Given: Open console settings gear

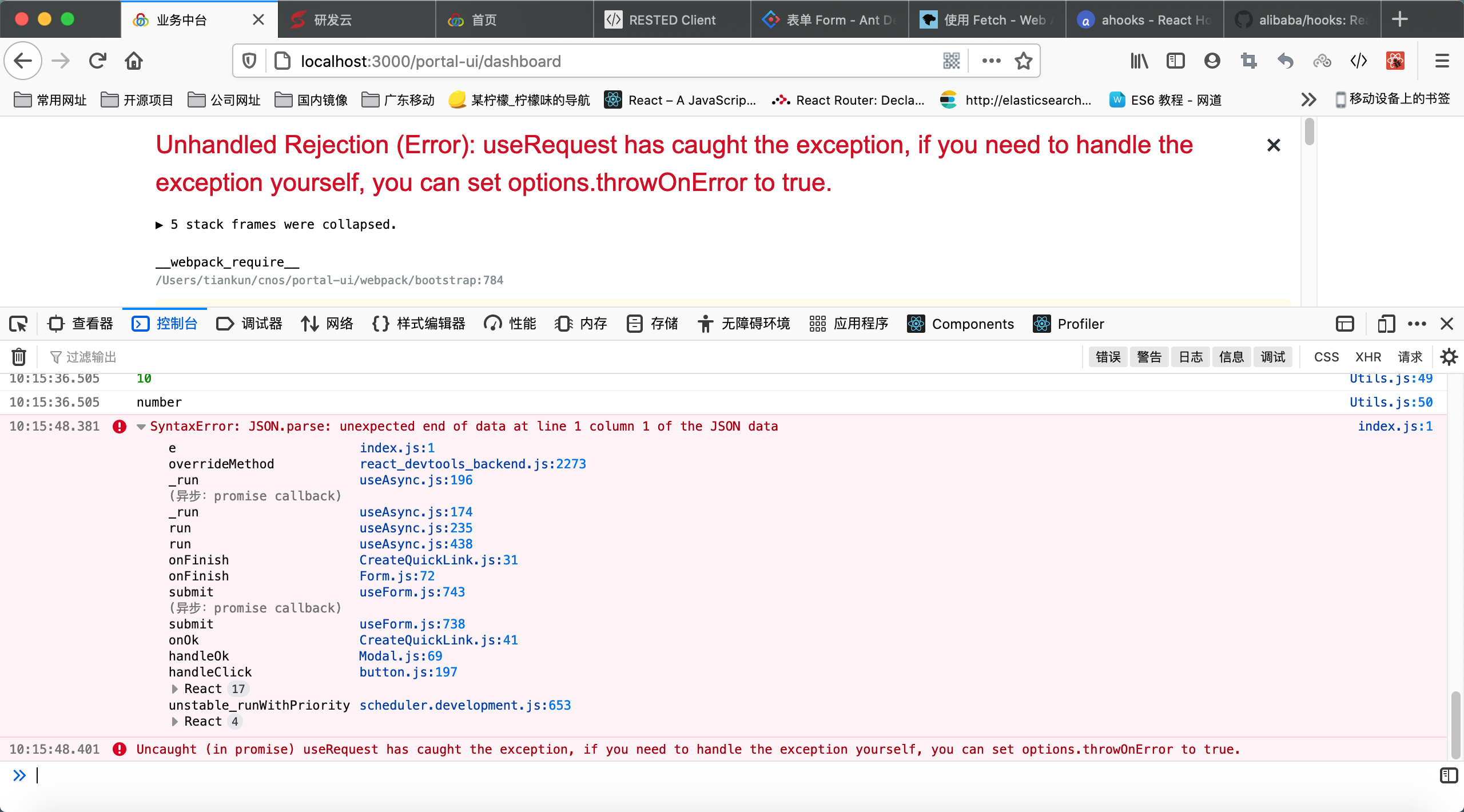Looking at the screenshot, I should [x=1449, y=356].
